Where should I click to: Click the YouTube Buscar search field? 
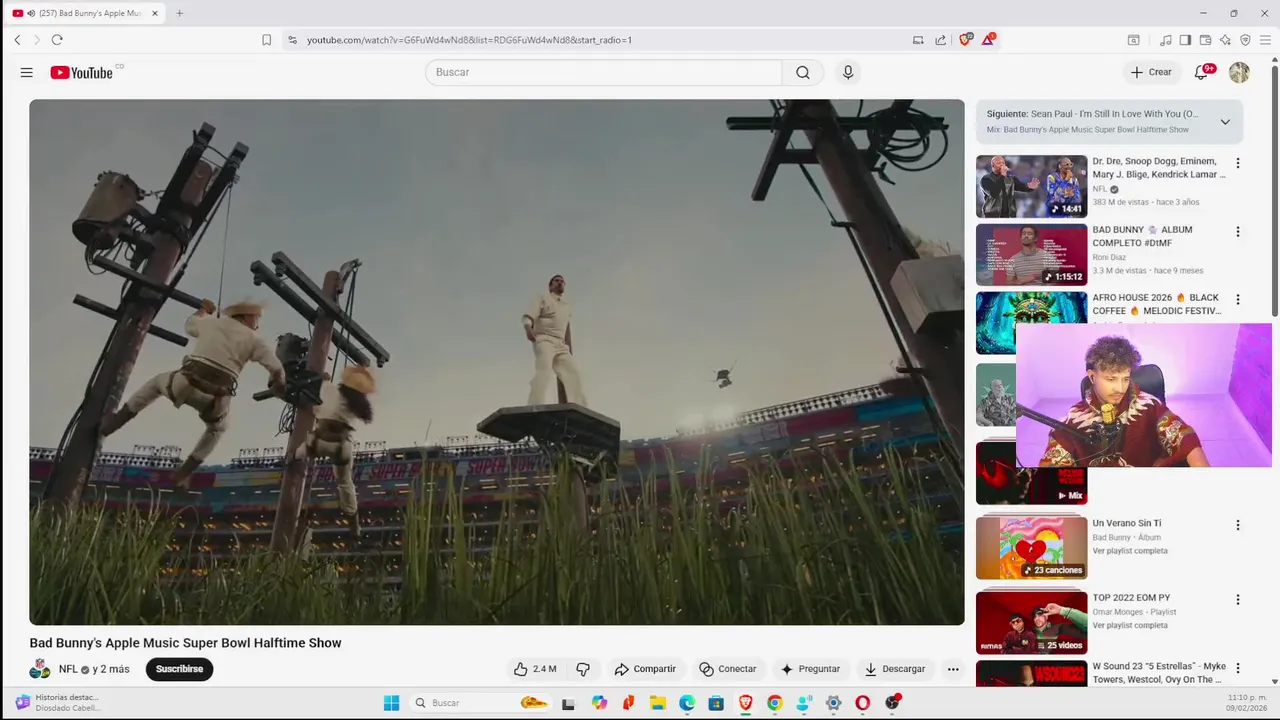coord(604,72)
